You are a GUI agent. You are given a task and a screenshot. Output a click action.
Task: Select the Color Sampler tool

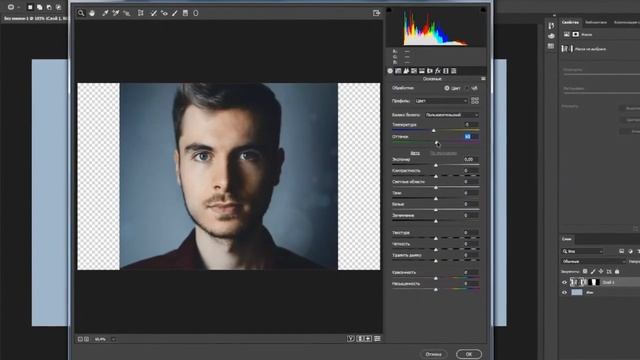(116, 13)
